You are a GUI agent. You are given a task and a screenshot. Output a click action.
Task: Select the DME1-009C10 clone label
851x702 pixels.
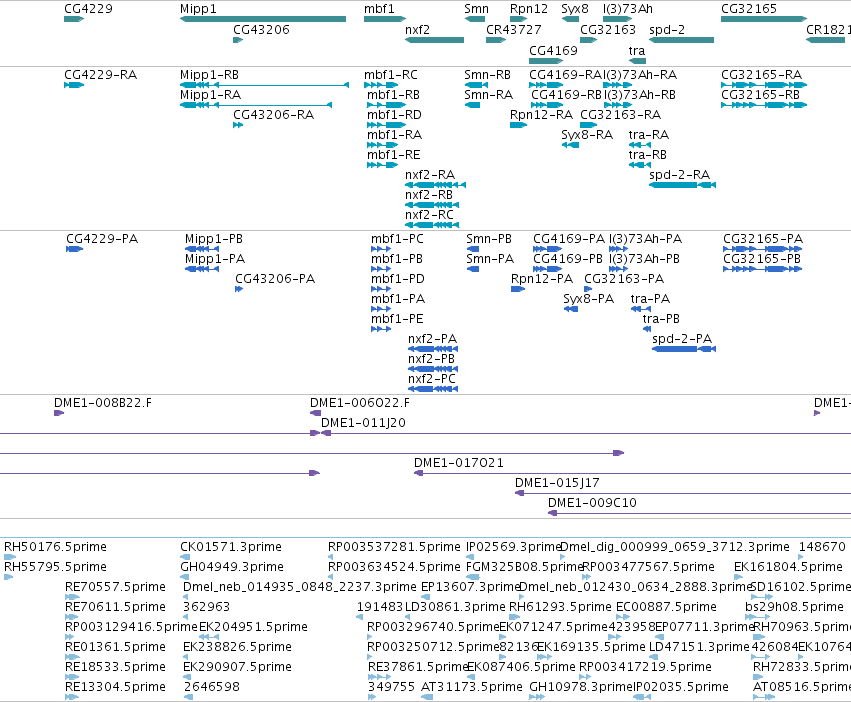tap(592, 503)
